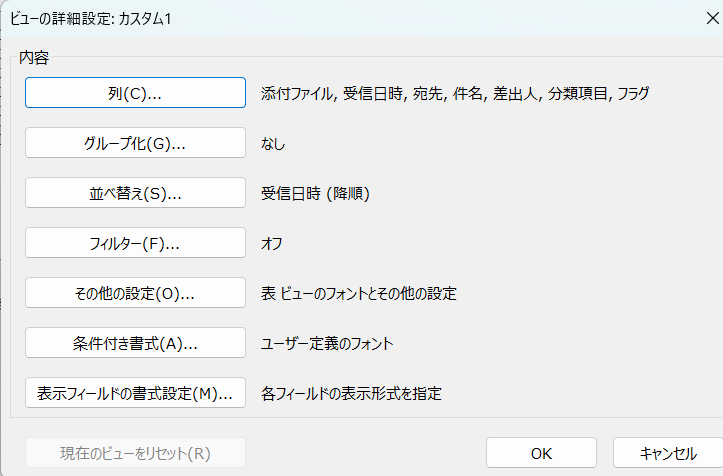Open the 列(C)... columns settings
Screen dimensions: 723x476
[135, 93]
